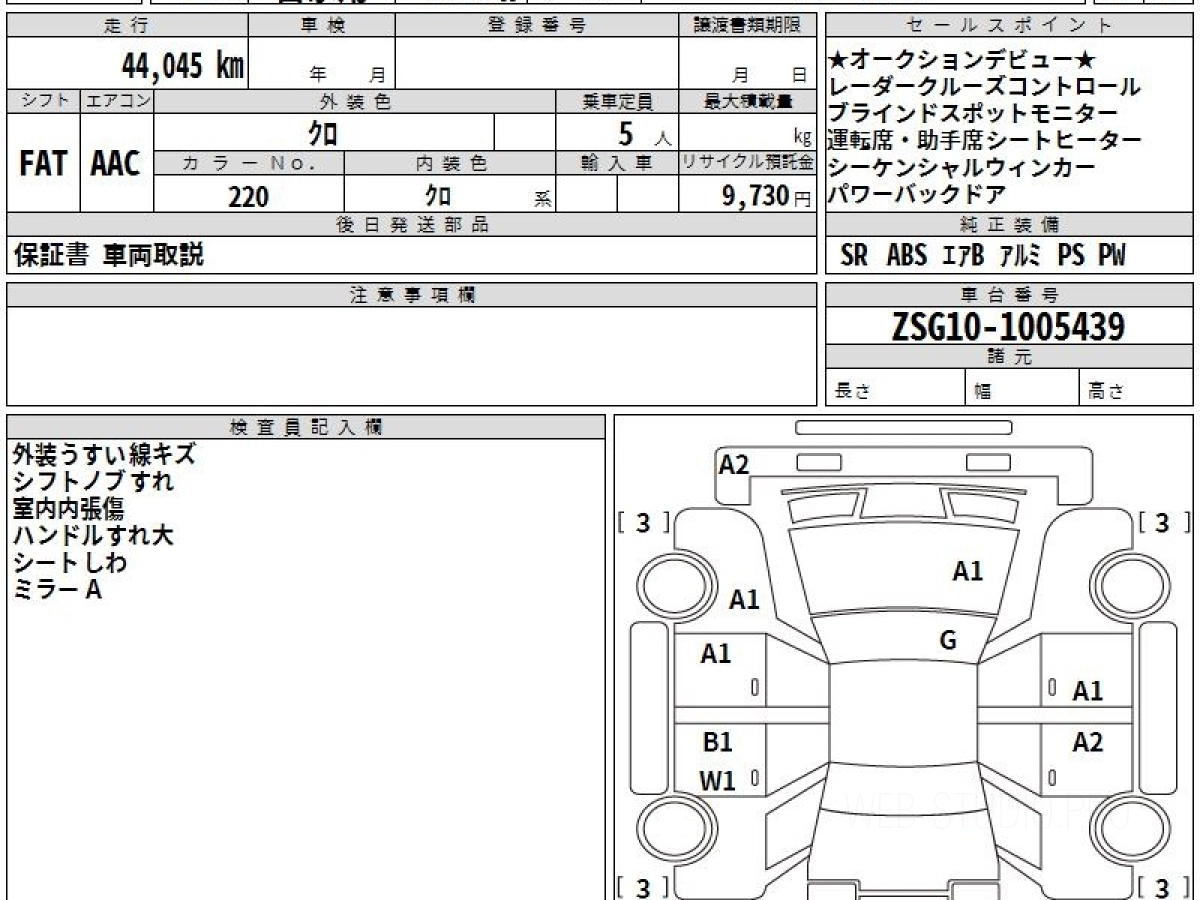Click the 注意事項欄 header
The height and width of the screenshot is (900, 1200).
(x=411, y=295)
